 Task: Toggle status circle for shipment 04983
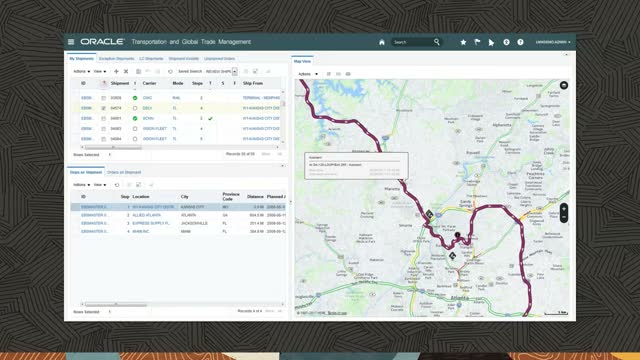coord(135,129)
